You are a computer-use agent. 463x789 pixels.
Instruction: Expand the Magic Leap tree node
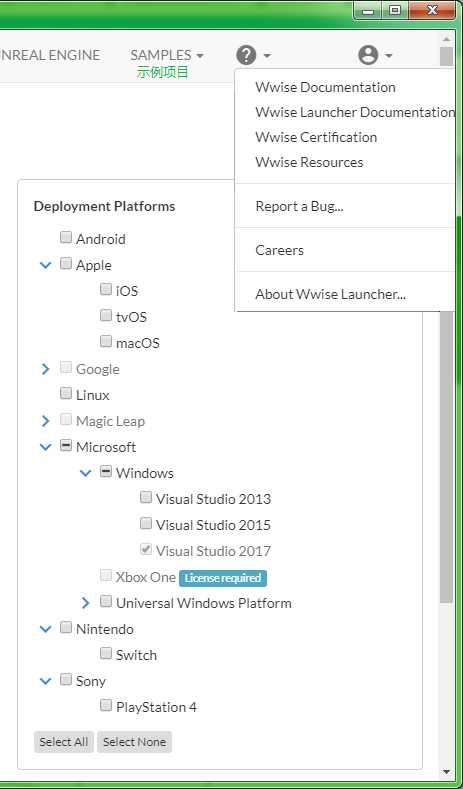(x=45, y=421)
